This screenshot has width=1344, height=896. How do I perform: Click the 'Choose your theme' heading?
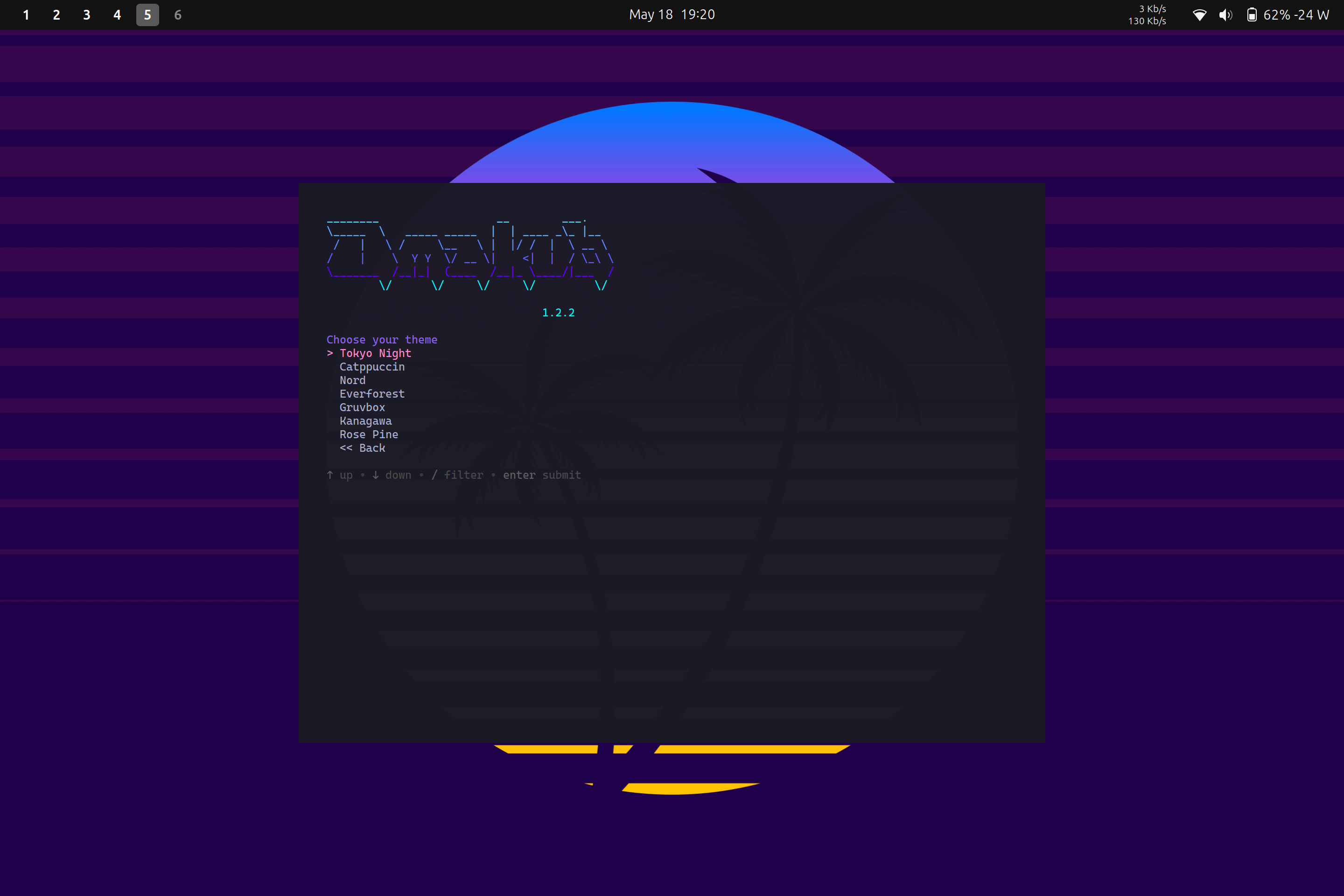pos(382,339)
